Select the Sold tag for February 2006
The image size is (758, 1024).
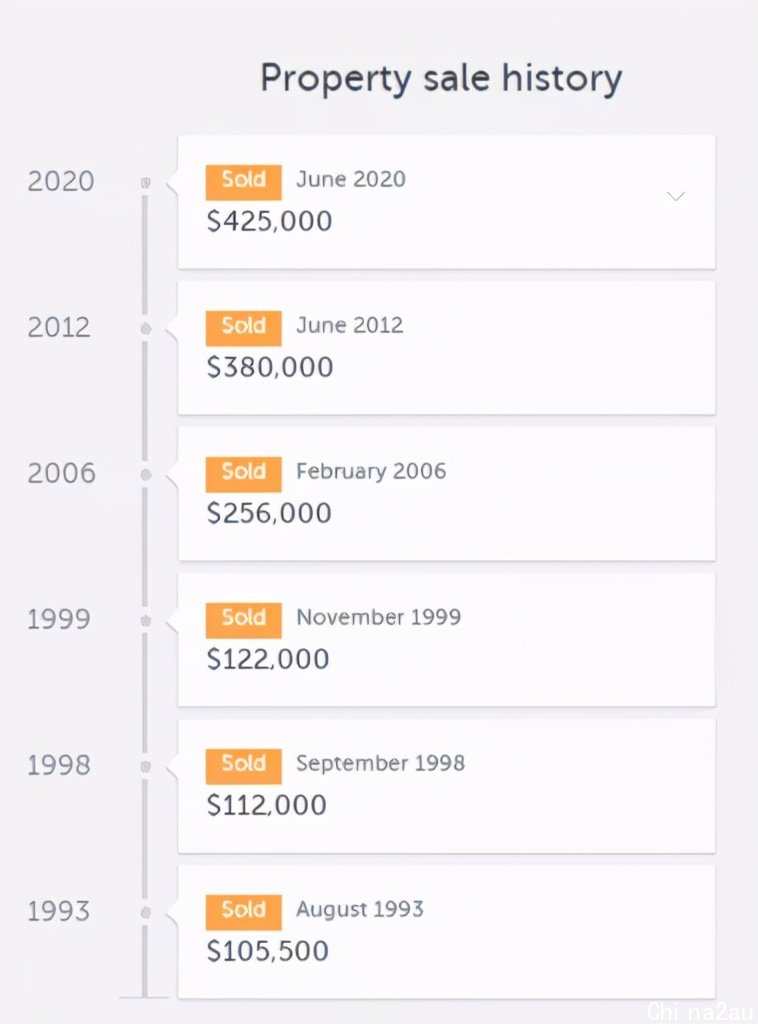[x=244, y=474]
